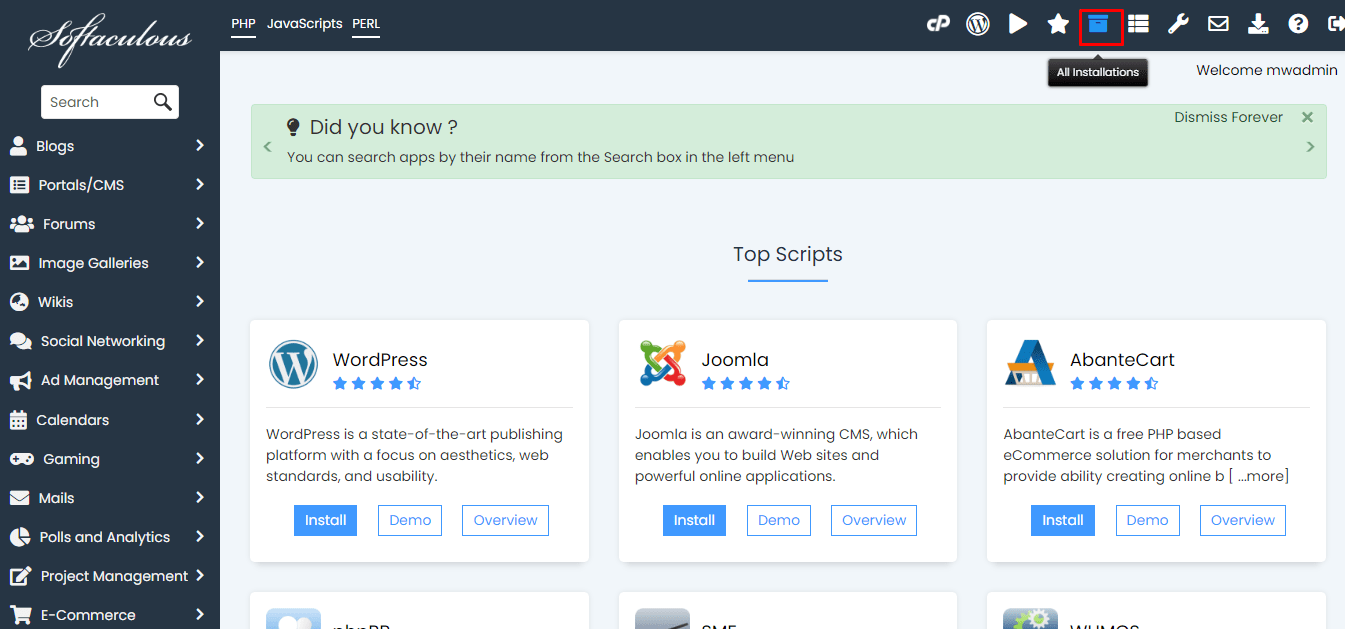This screenshot has width=1345, height=629.
Task: Click the Blogs person icon in sidebar
Action: coord(18,146)
